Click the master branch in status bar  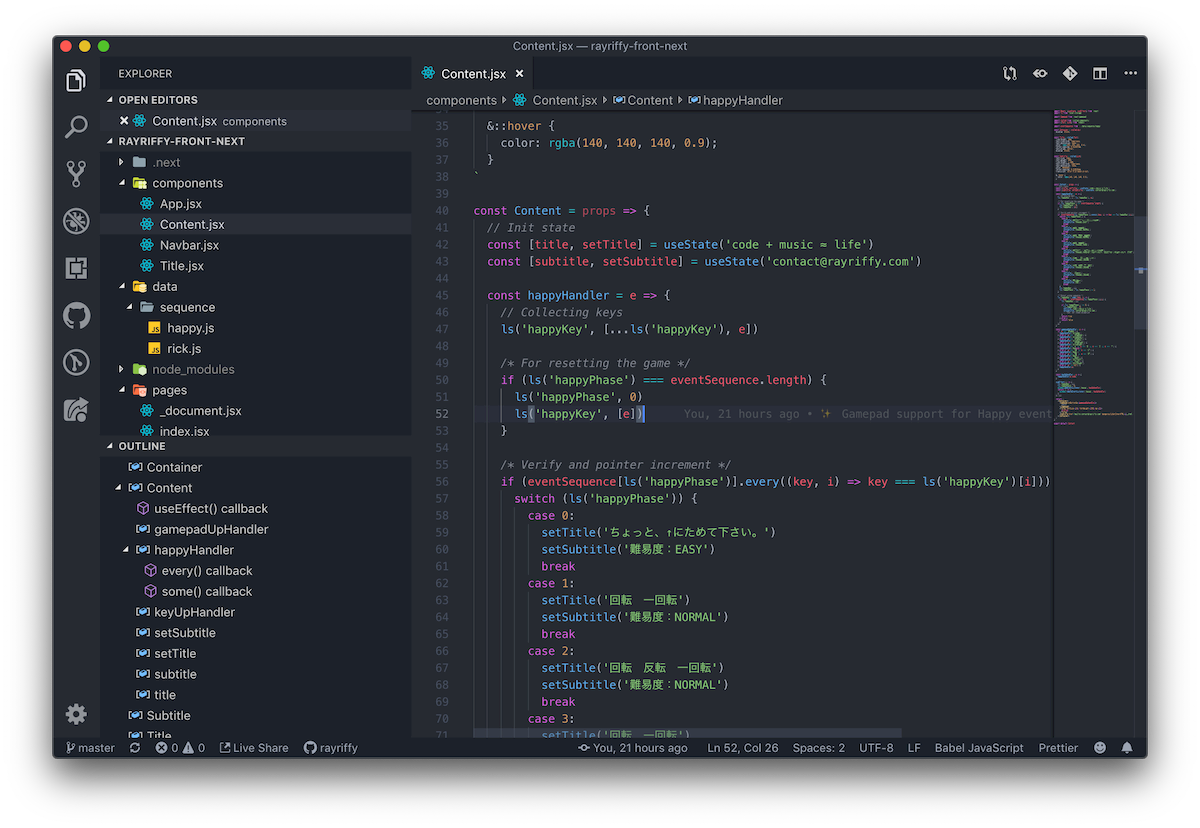[x=89, y=748]
